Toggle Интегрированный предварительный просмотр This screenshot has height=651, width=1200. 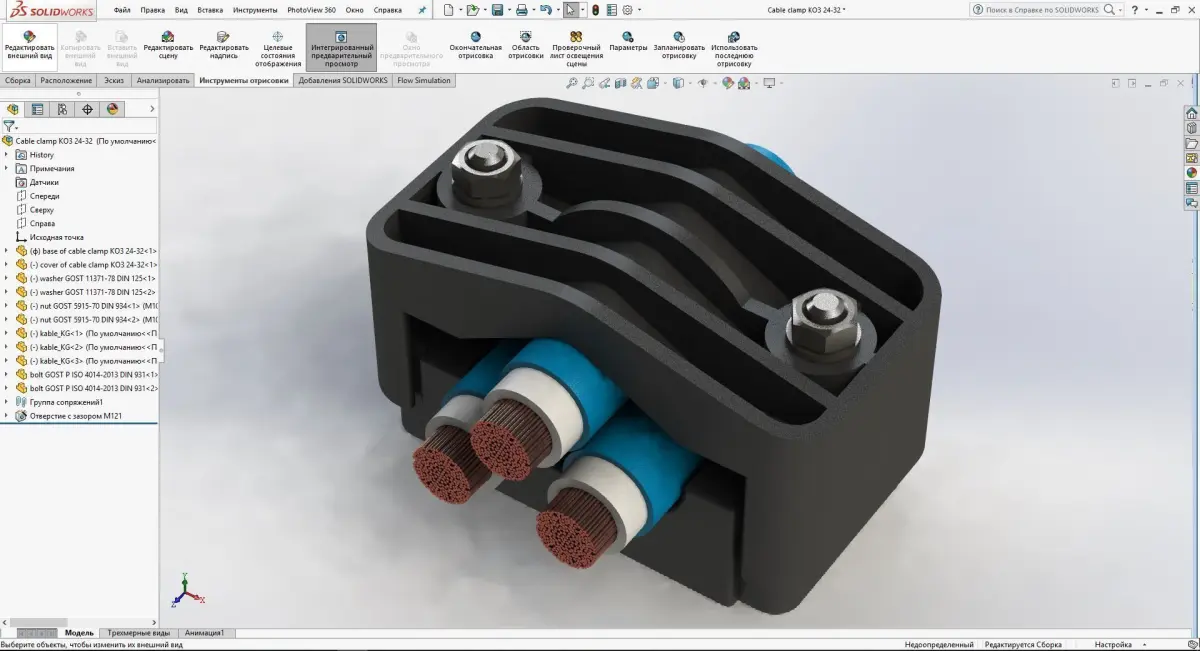pos(341,48)
